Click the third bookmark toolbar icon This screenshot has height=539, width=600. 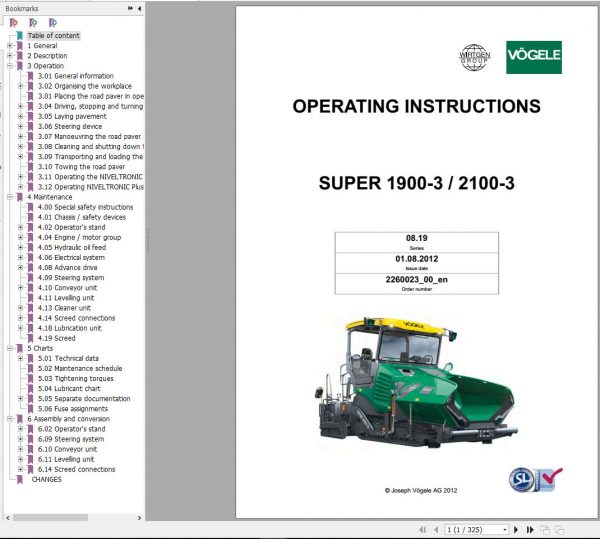point(53,23)
